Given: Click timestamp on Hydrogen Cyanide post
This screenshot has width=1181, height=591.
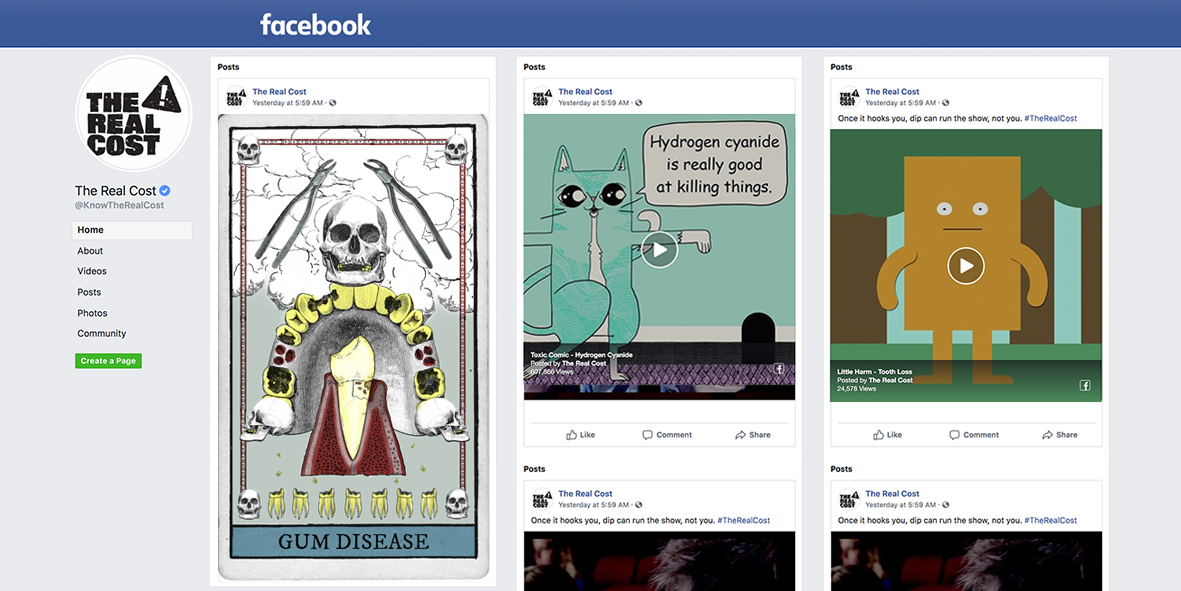Looking at the screenshot, I should coord(594,102).
